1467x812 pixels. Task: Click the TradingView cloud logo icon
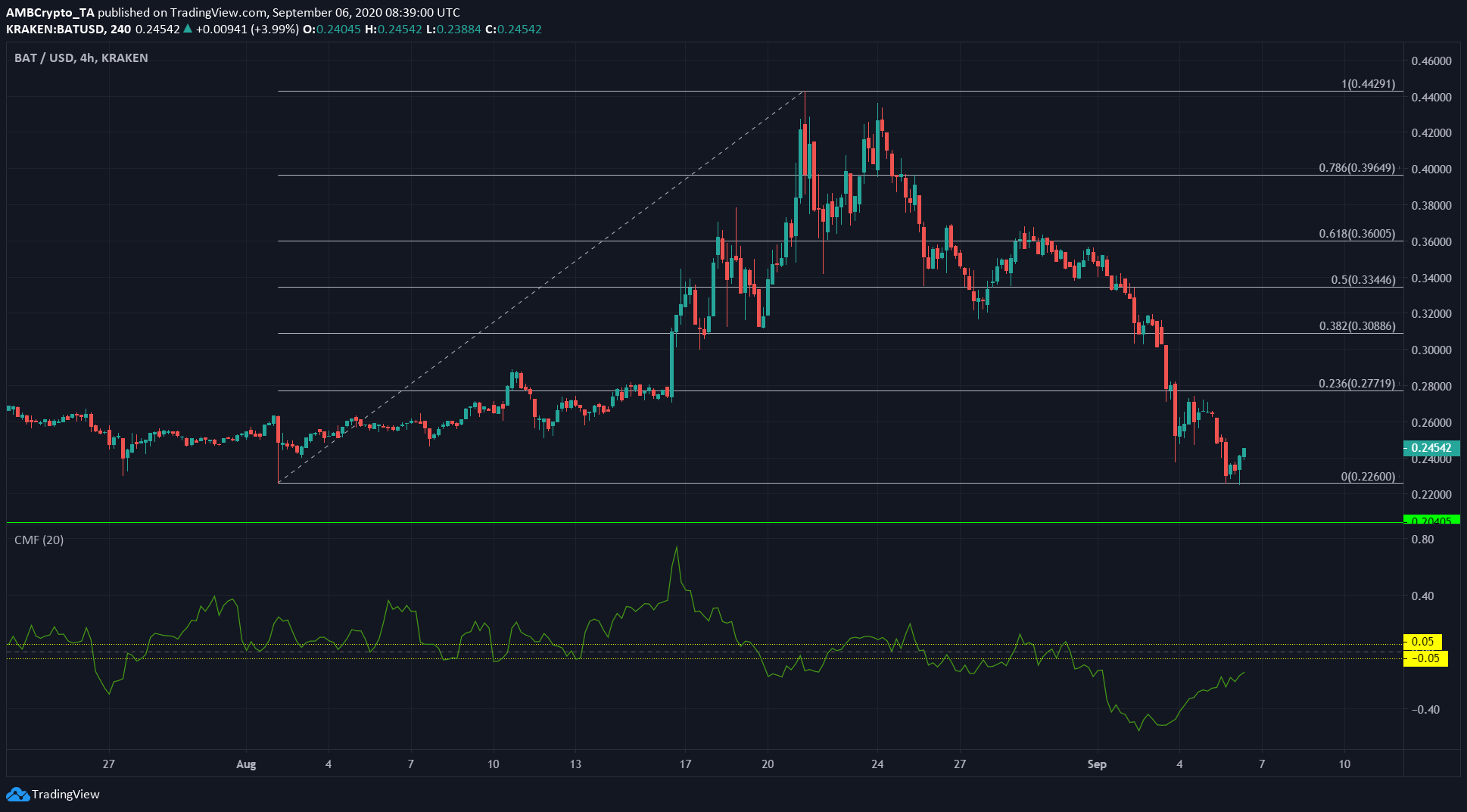[x=17, y=794]
